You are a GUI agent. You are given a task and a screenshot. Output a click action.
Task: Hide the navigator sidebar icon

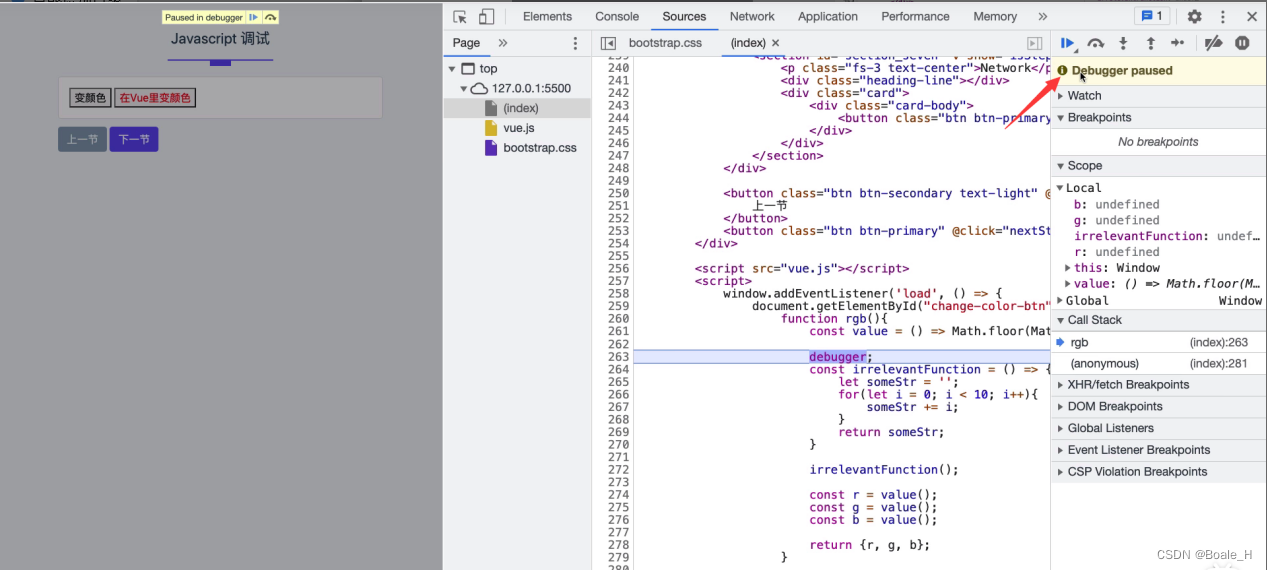point(608,43)
